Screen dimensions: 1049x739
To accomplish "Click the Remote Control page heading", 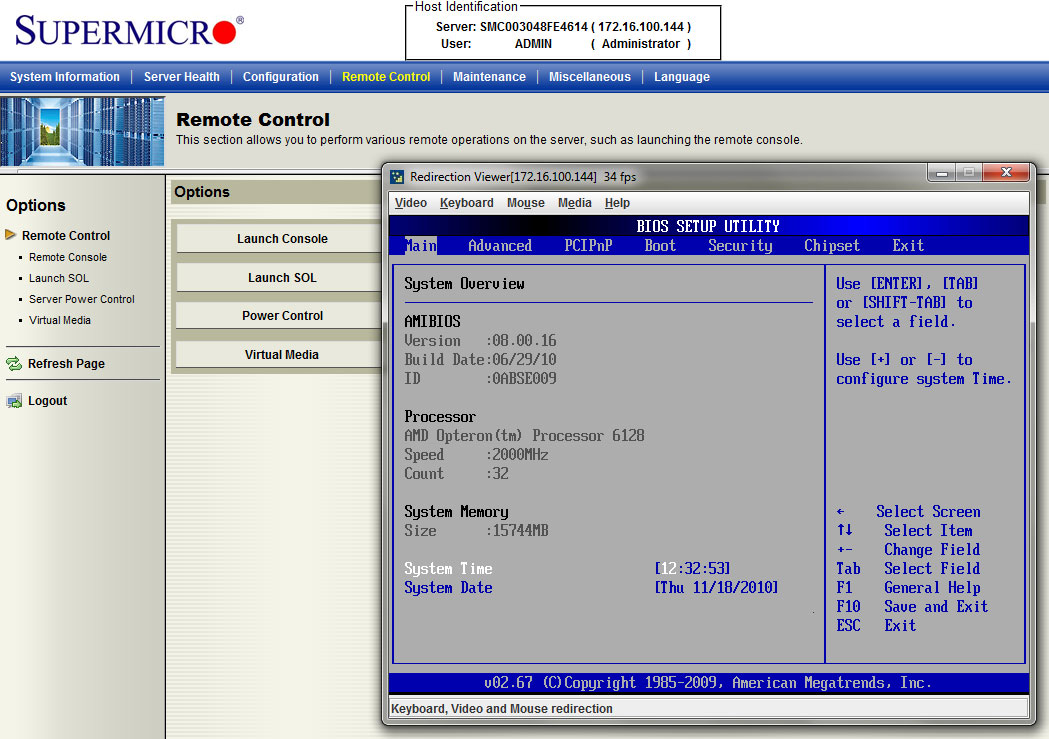I will pyautogui.click(x=253, y=120).
